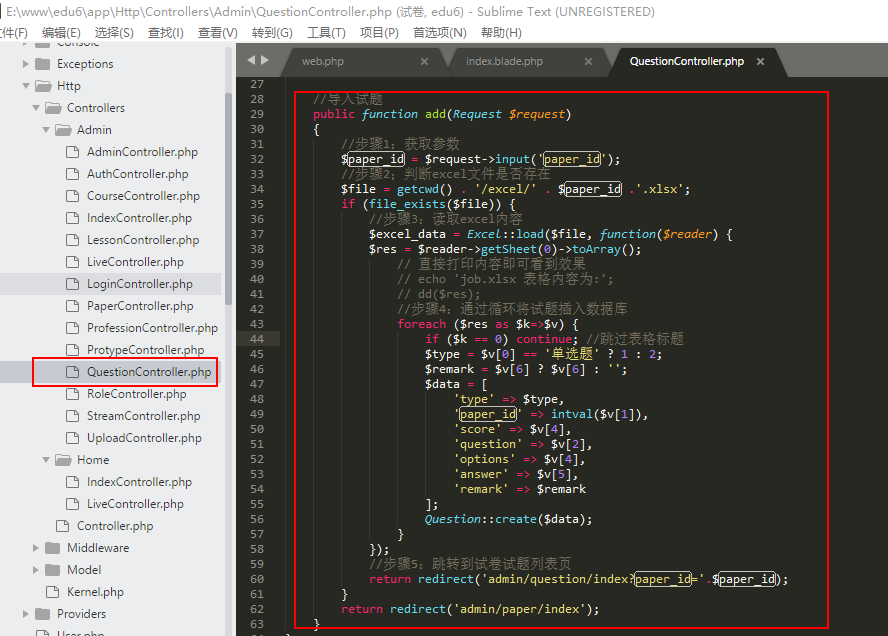Close the QuestionController.php tab

760,62
